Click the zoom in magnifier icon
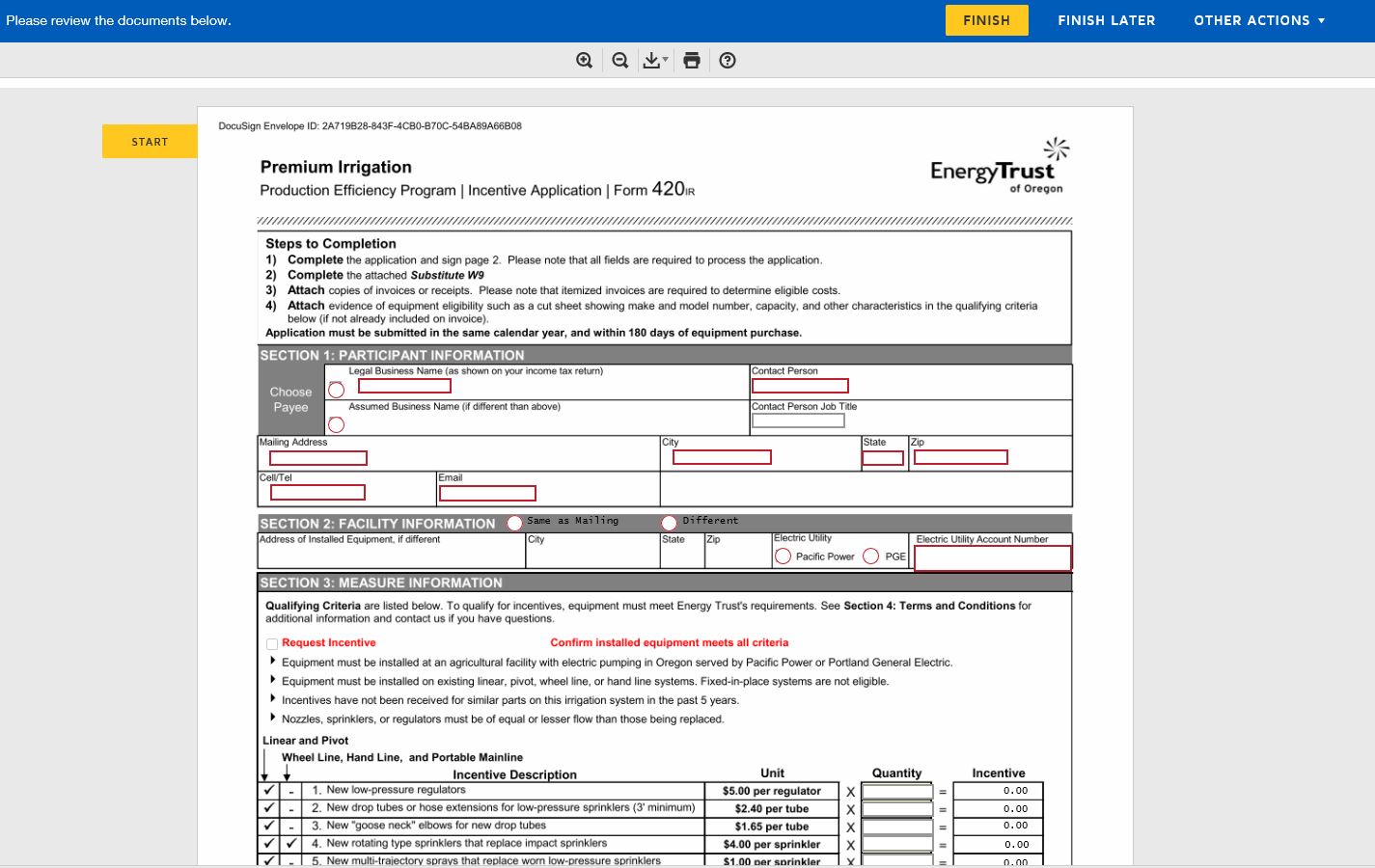The image size is (1375, 868). click(584, 60)
